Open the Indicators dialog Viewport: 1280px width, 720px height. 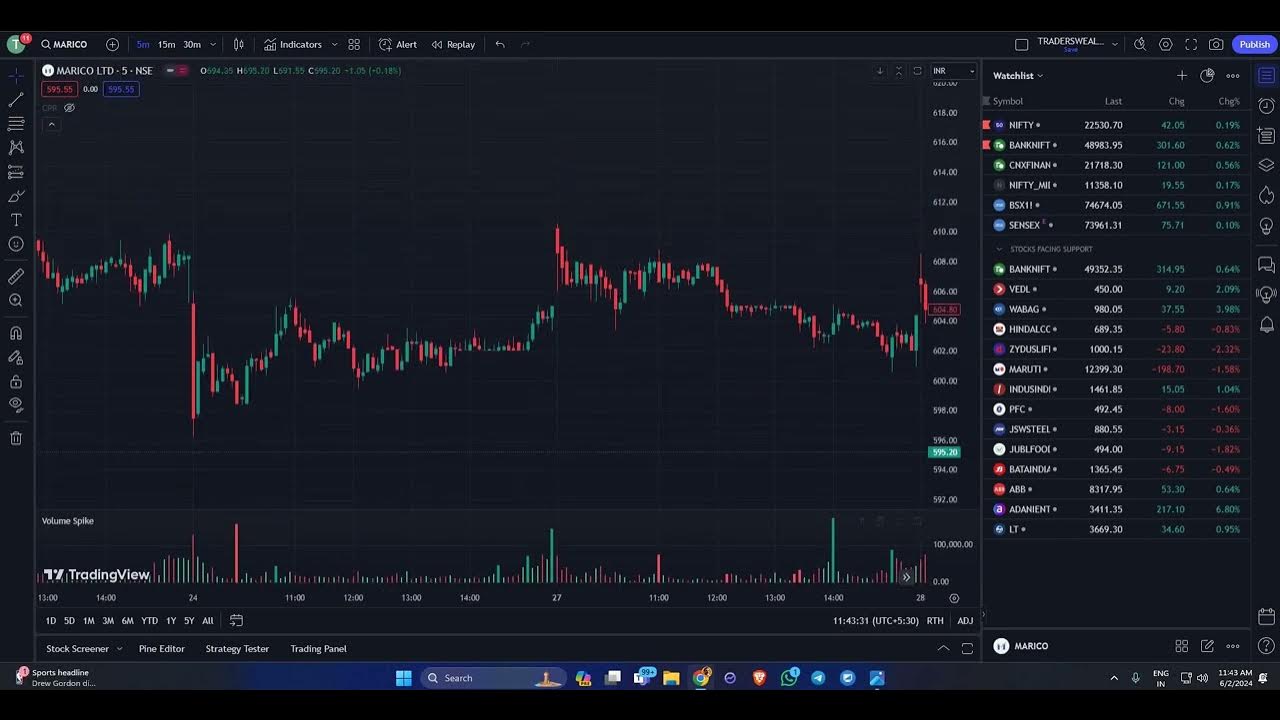(x=293, y=44)
